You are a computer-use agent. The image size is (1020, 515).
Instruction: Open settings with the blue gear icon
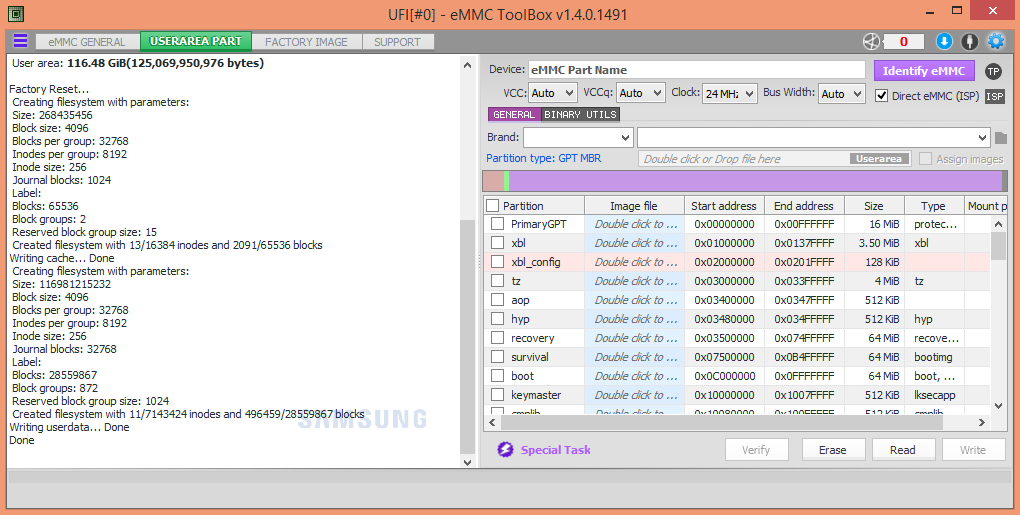coord(996,42)
